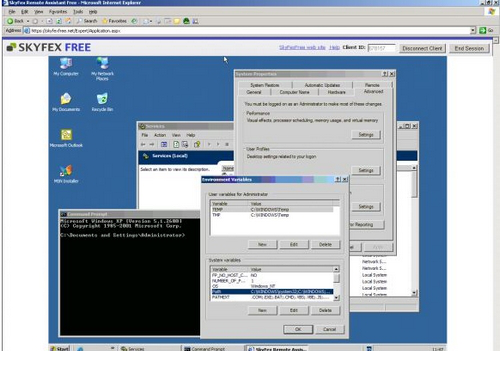500x365 pixels.
Task: Open the SkyFex Help link
Action: [x=334, y=48]
